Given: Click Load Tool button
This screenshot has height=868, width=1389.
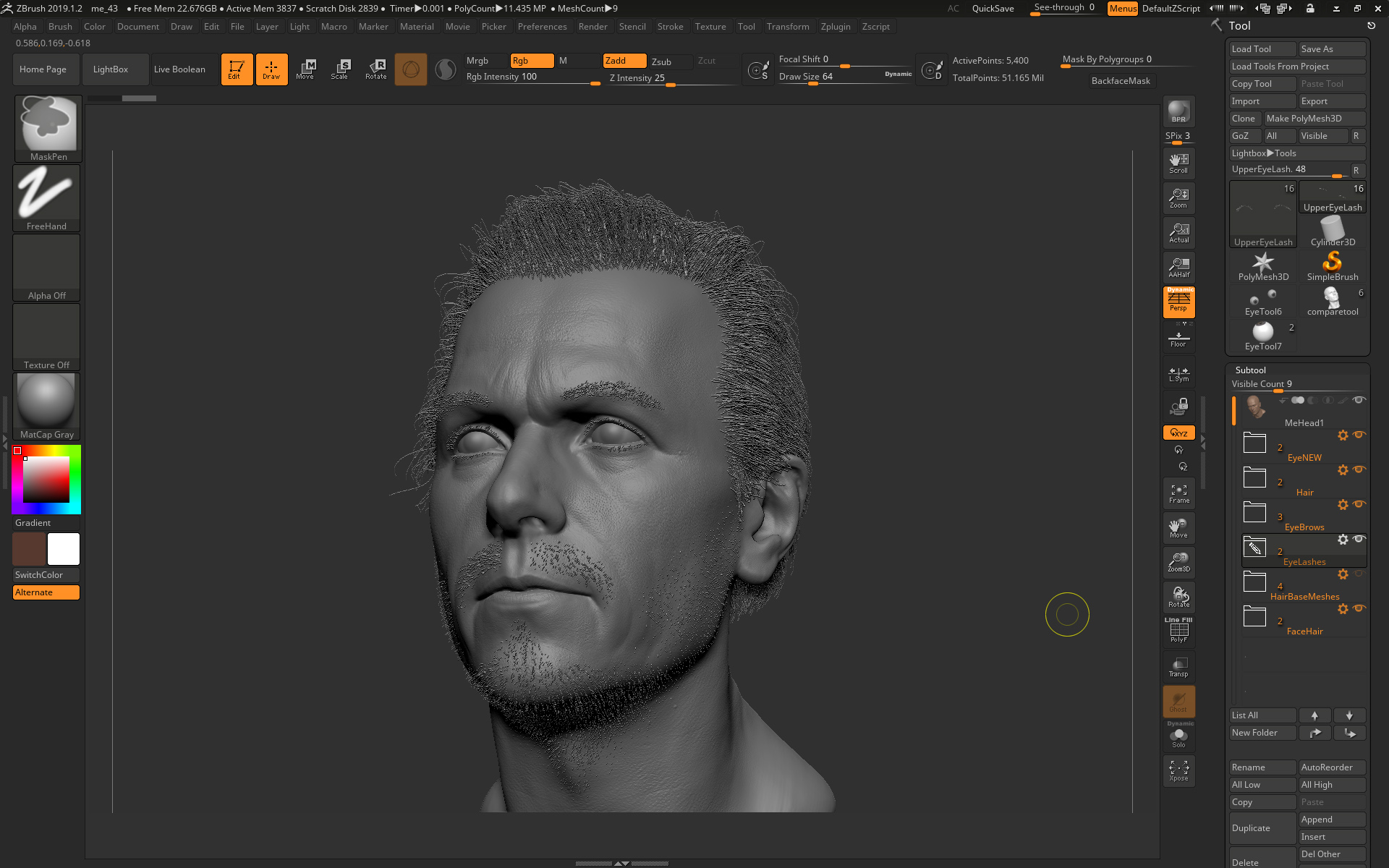Looking at the screenshot, I should (x=1262, y=49).
